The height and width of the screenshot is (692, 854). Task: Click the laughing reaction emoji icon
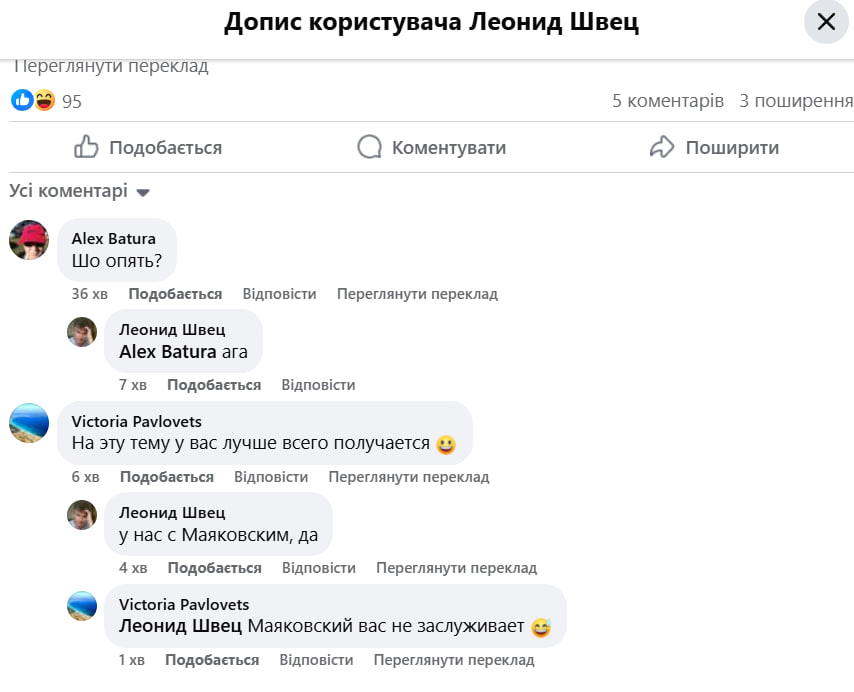[x=44, y=100]
